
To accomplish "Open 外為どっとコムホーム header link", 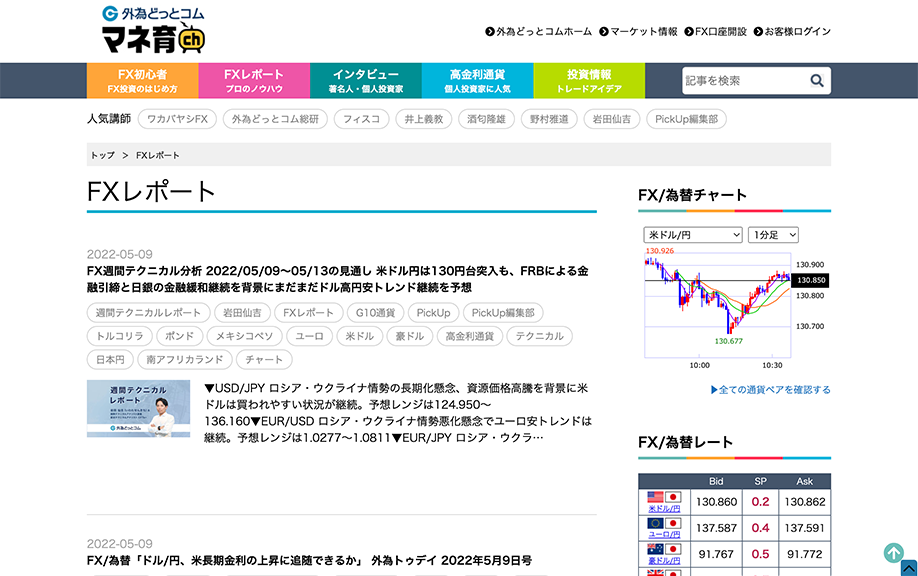I will 538,31.
